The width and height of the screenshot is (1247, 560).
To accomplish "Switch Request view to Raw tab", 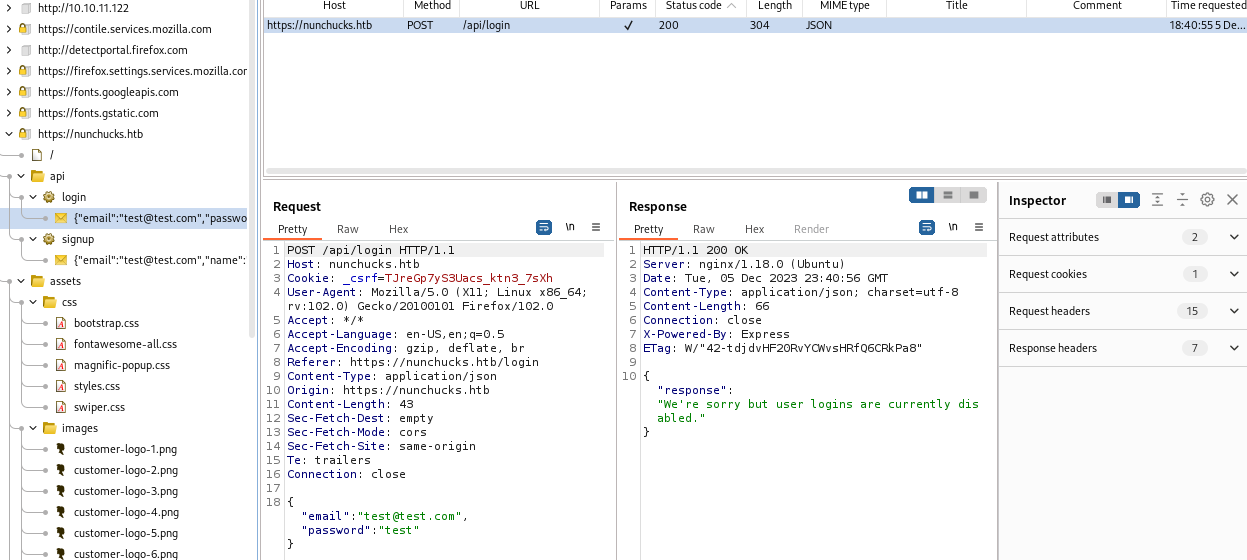I will click(347, 229).
